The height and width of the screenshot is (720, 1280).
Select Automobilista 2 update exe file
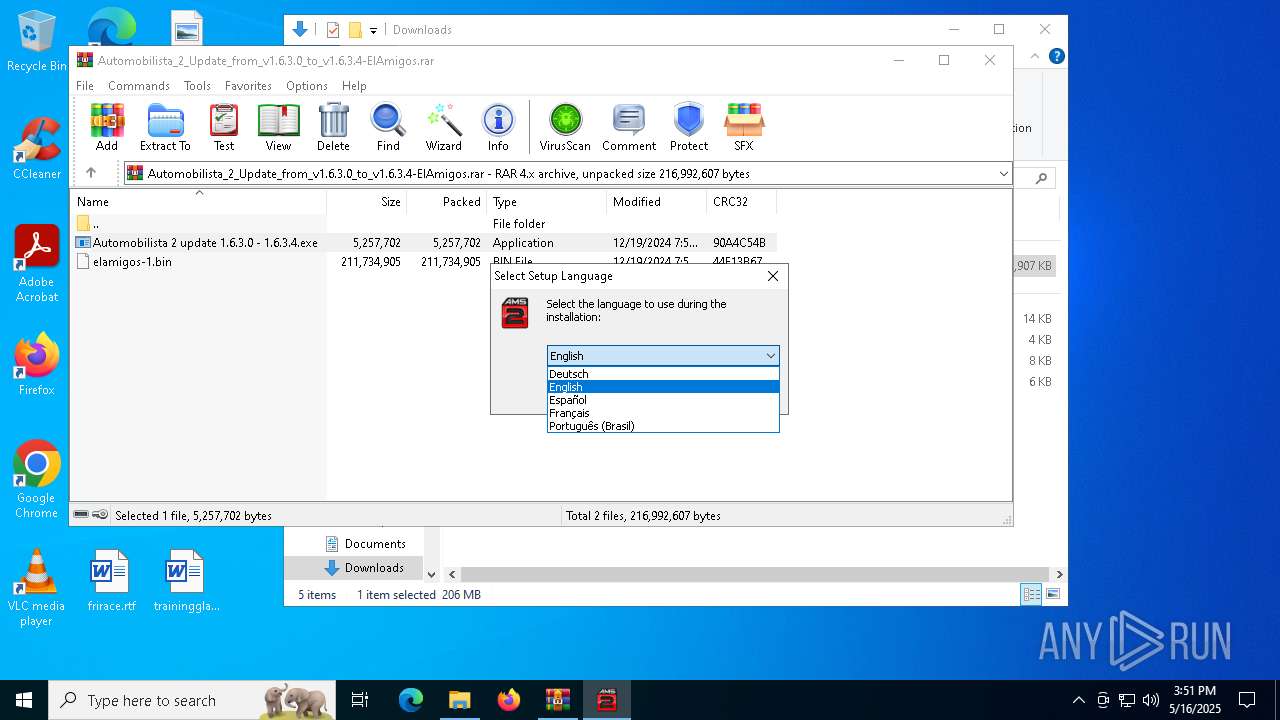click(425, 243)
